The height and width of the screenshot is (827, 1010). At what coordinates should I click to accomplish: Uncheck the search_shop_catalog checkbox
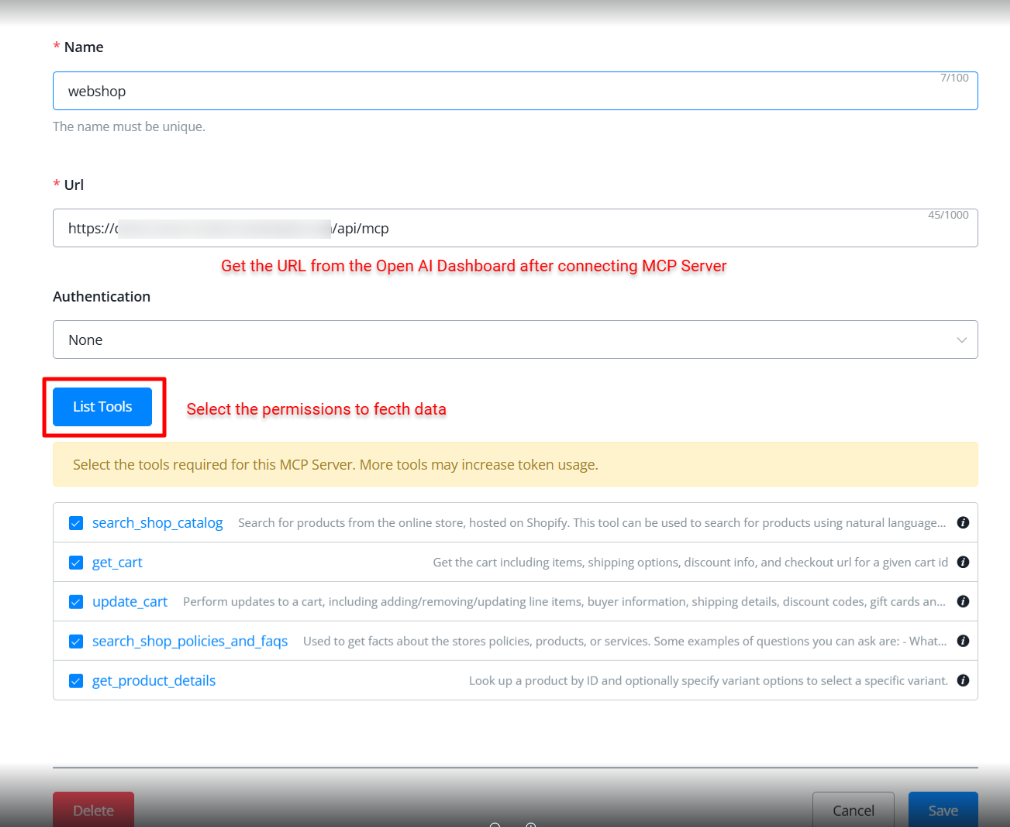(76, 523)
